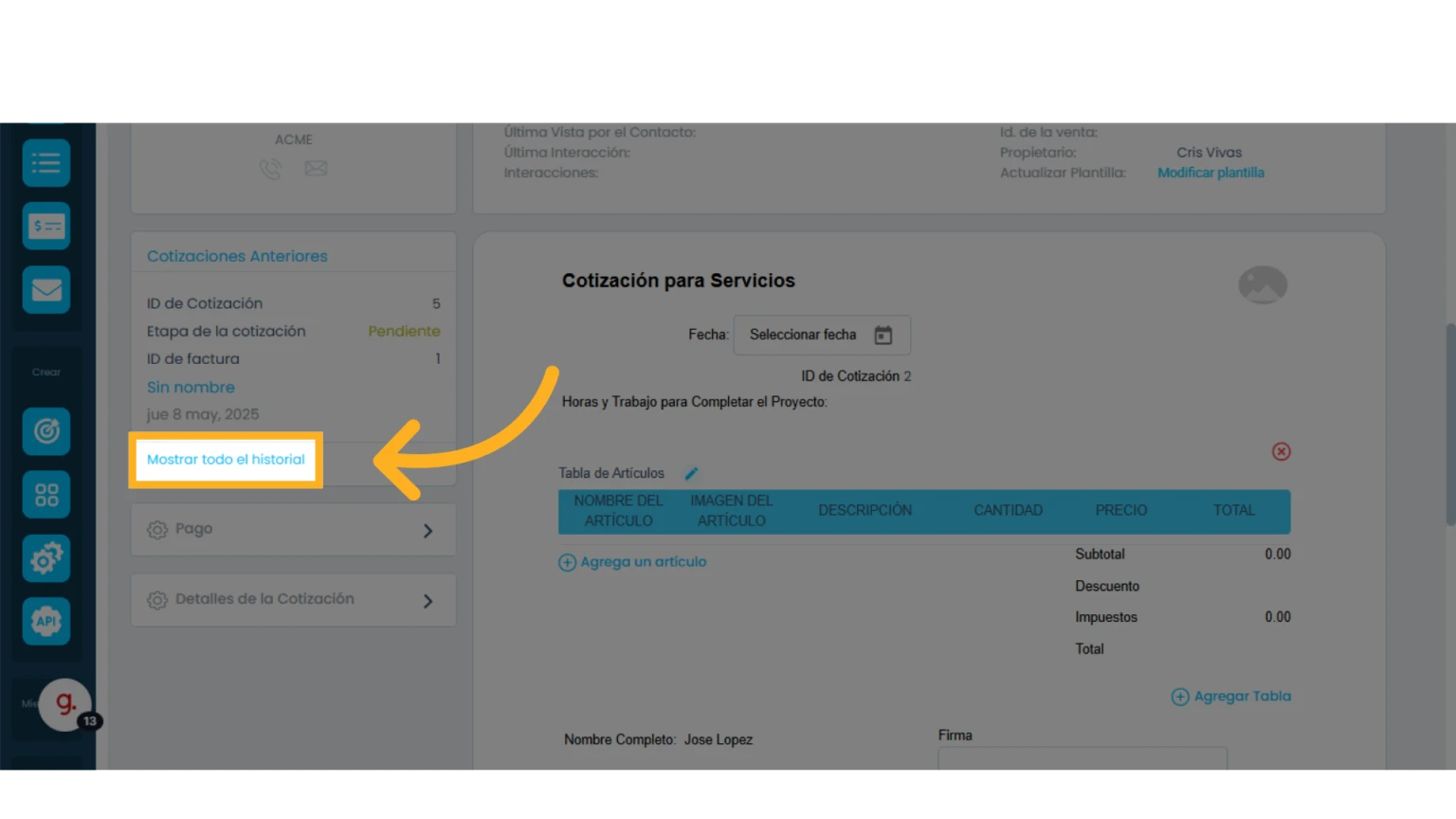Click the Cotizaciones Anteriores heading
Viewport: 1456px width, 819px height.
click(237, 256)
